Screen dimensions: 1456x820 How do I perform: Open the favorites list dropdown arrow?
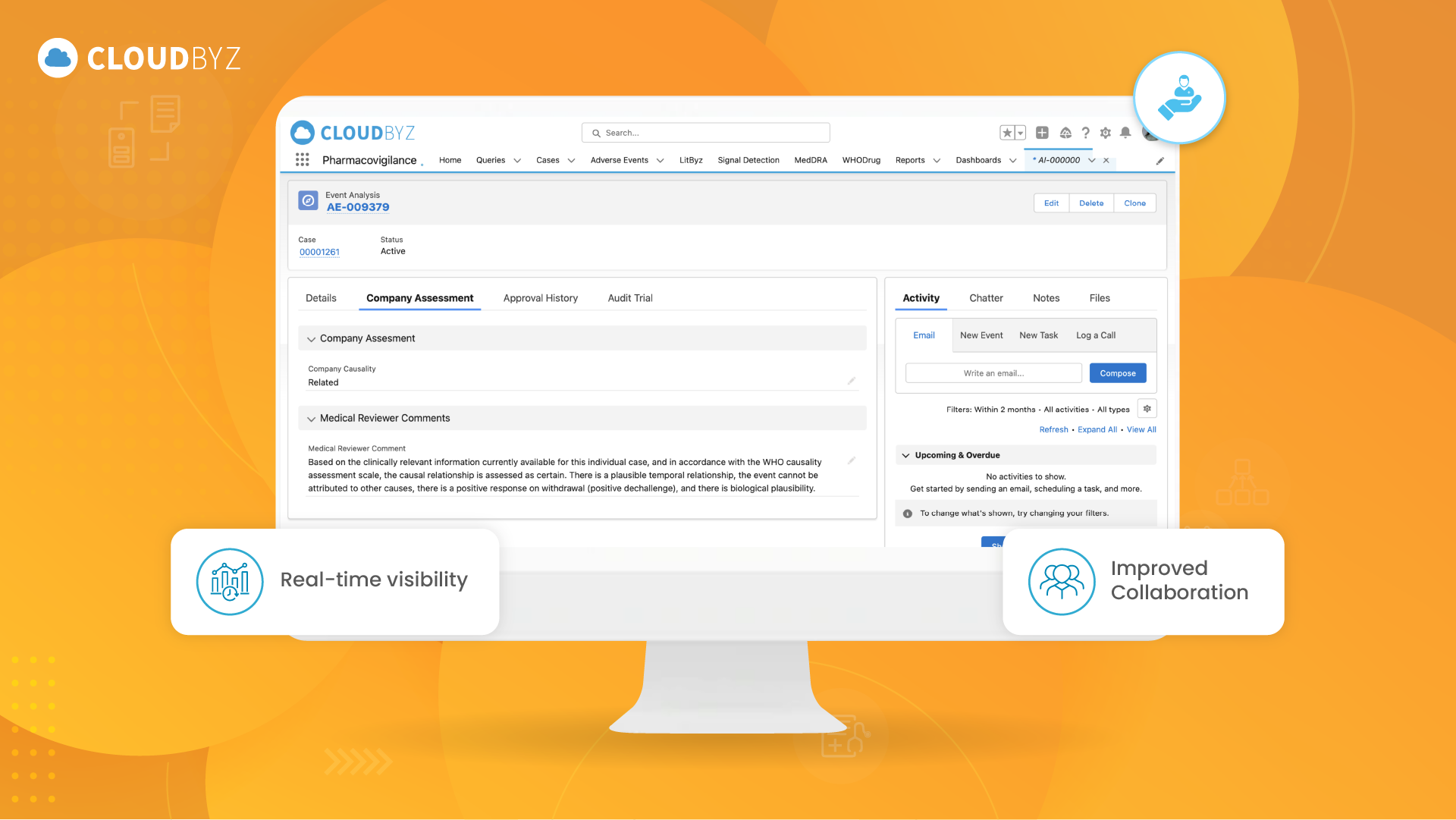coord(1021,133)
